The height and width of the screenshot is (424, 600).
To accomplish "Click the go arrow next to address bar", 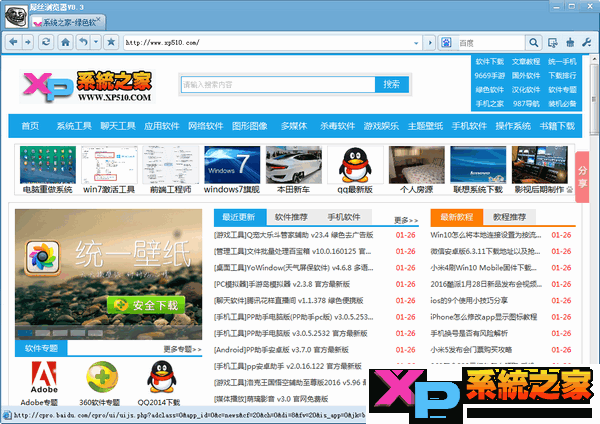I will (x=430, y=43).
